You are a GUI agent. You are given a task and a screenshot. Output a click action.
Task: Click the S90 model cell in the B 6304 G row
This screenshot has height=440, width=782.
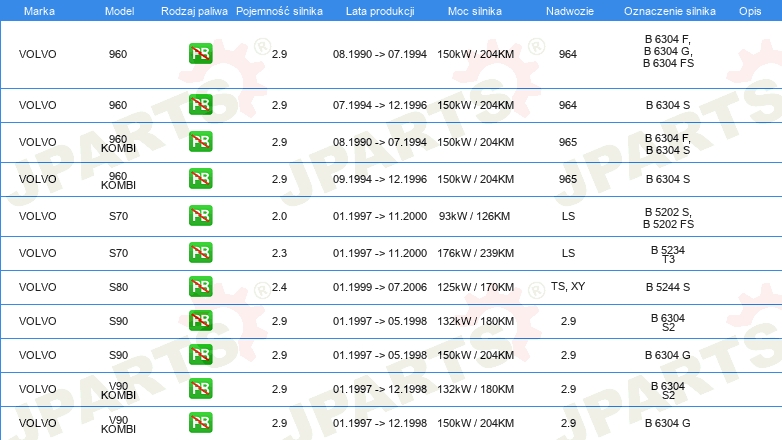[x=119, y=355]
